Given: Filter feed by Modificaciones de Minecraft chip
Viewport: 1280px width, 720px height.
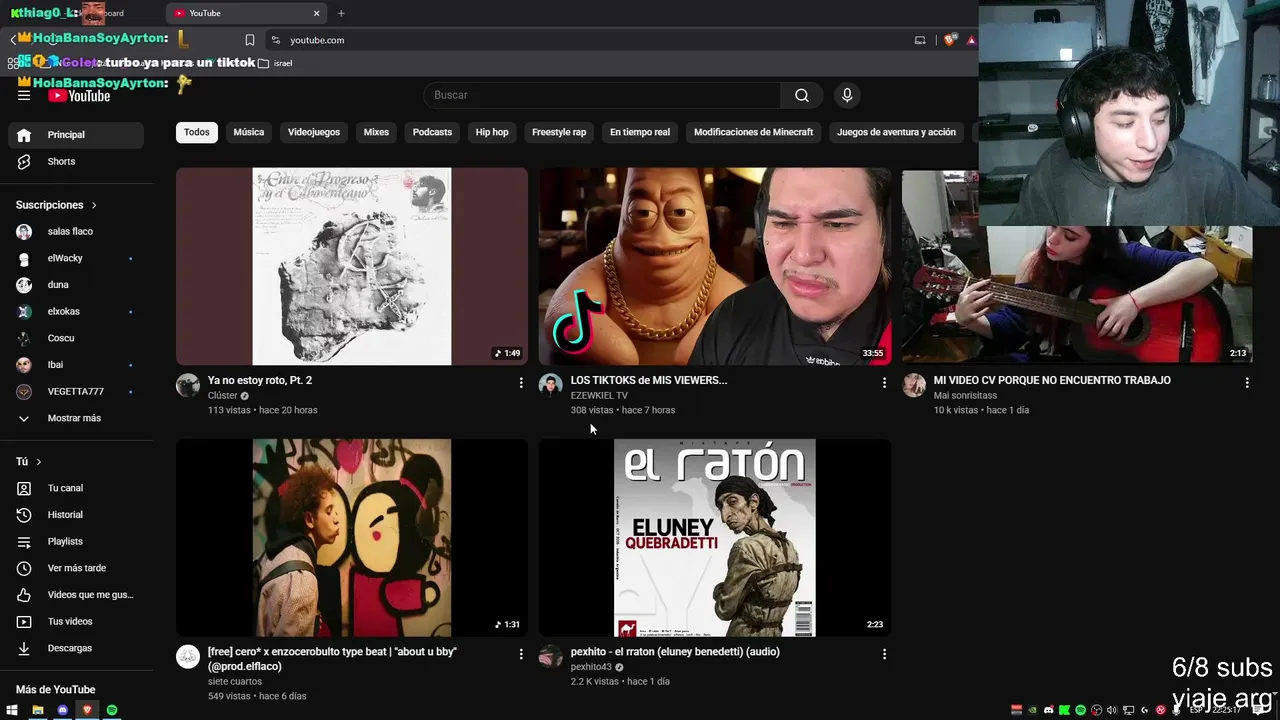Looking at the screenshot, I should click(753, 132).
